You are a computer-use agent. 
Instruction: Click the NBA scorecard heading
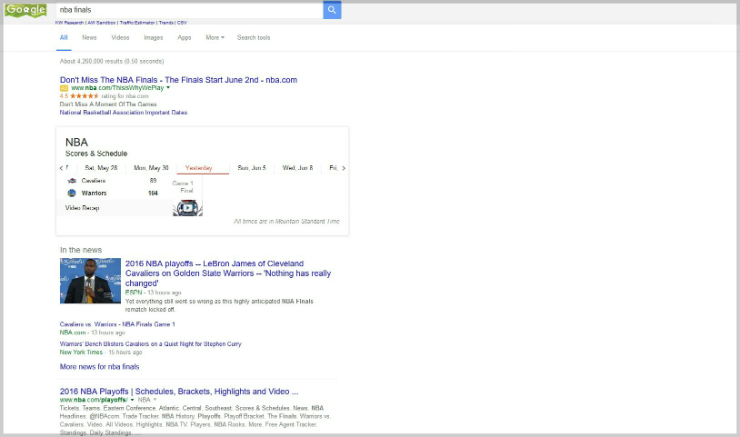76,142
